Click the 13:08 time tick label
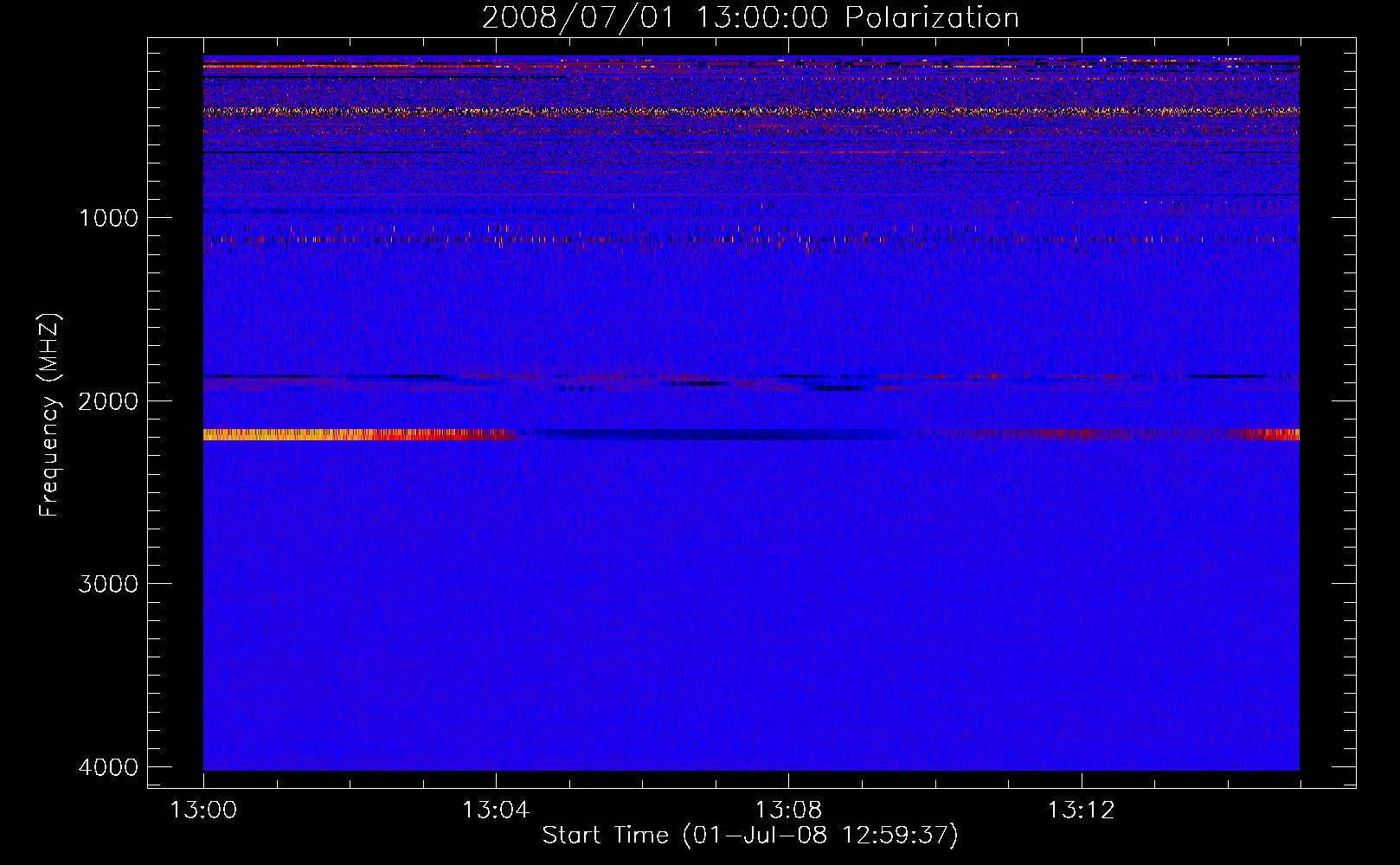 (x=788, y=811)
